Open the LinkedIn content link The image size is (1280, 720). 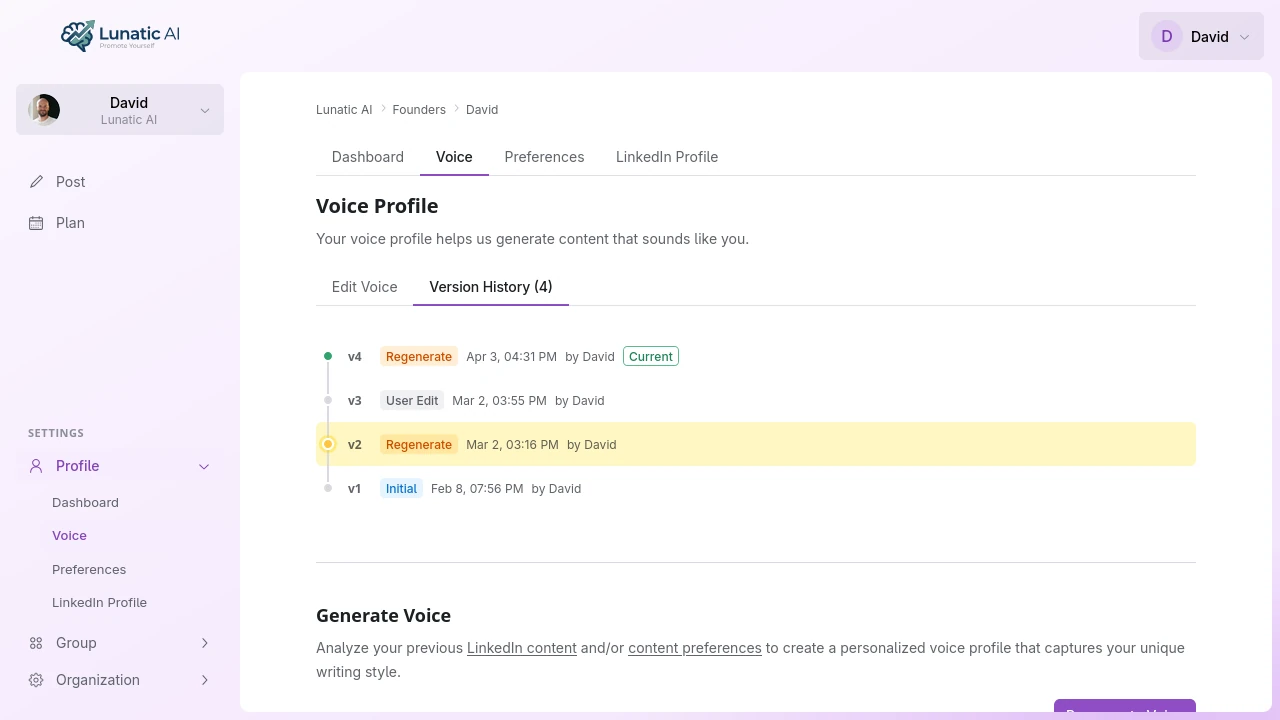pyautogui.click(x=522, y=648)
